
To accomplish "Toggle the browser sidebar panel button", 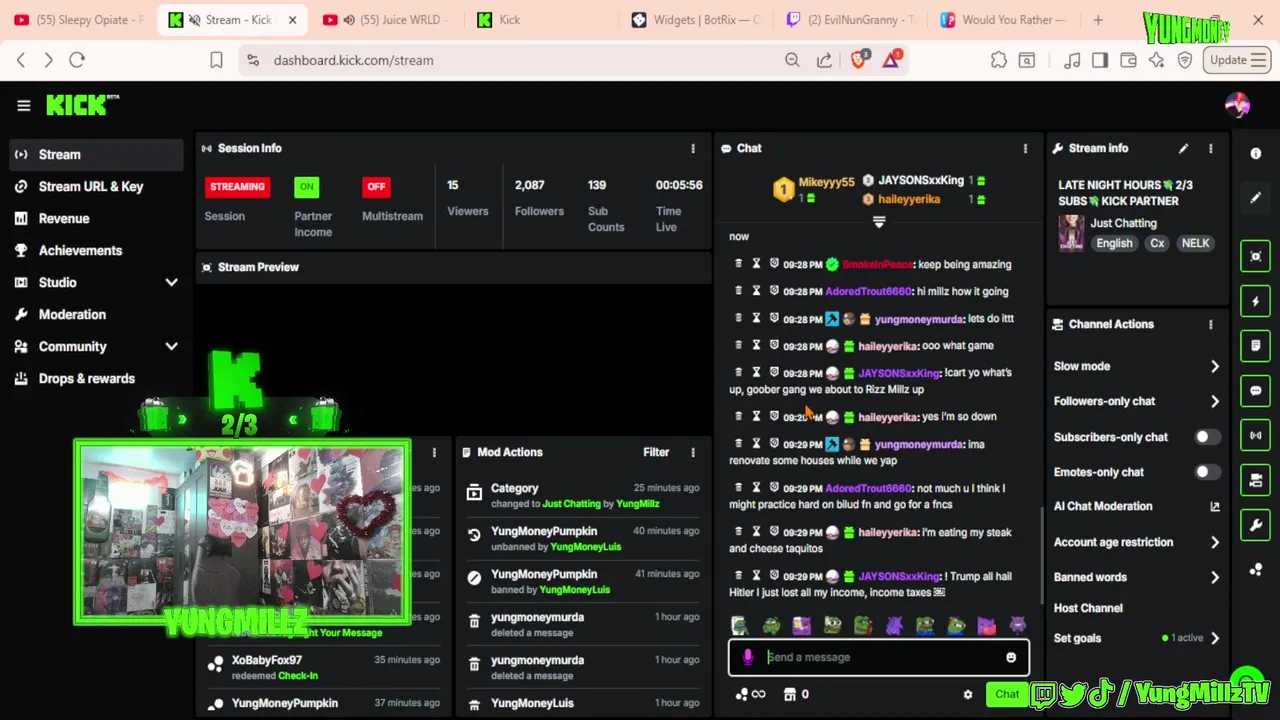I will [1100, 60].
